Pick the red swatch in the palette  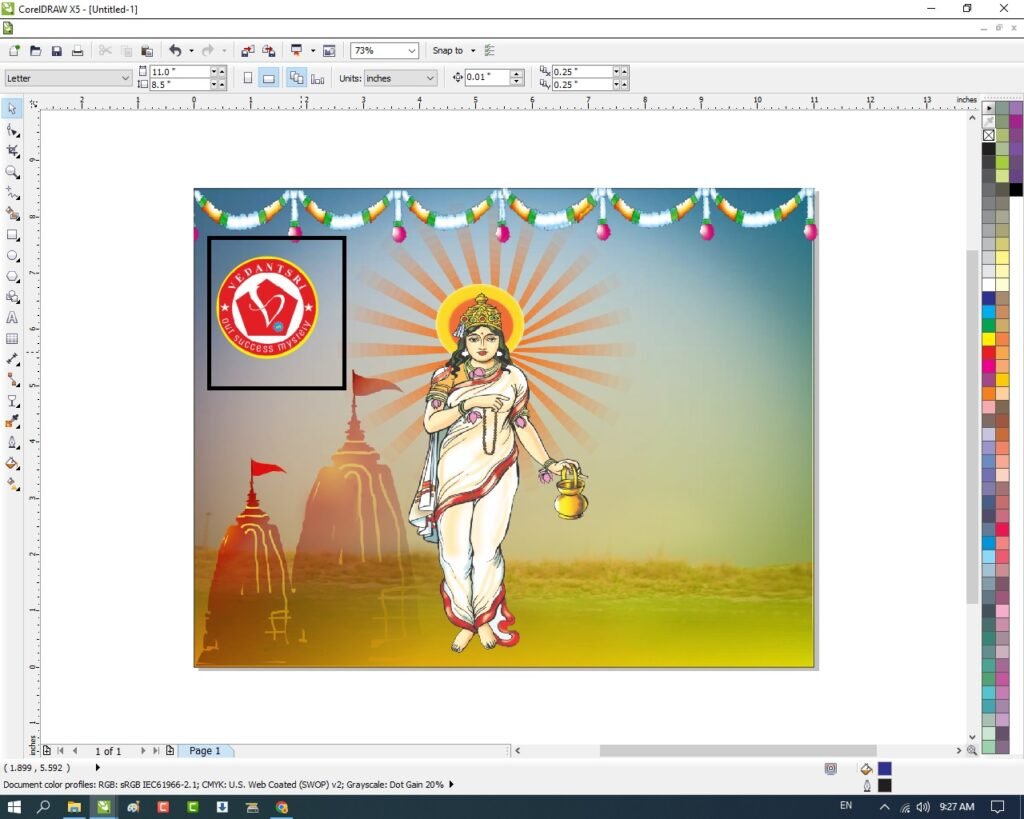pyautogui.click(x=989, y=353)
